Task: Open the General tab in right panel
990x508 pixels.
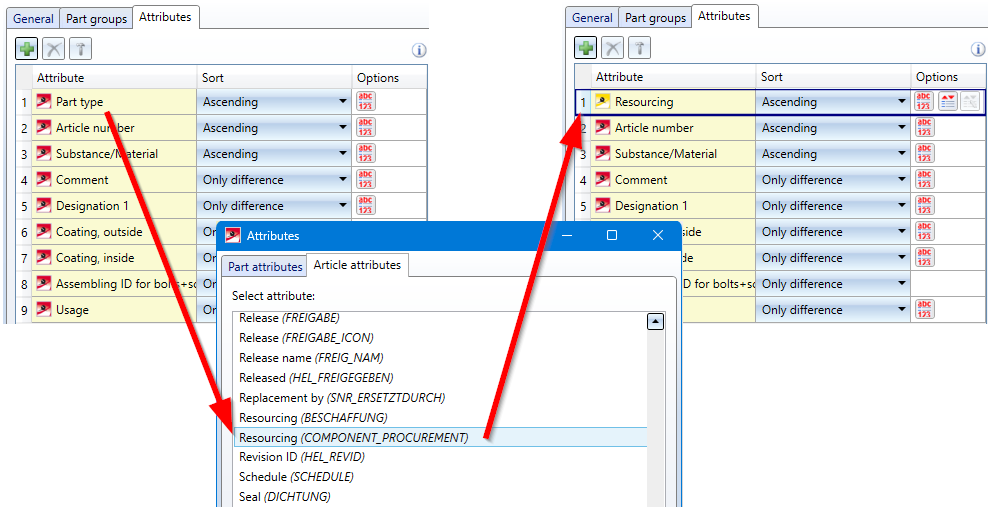Action: (x=592, y=18)
